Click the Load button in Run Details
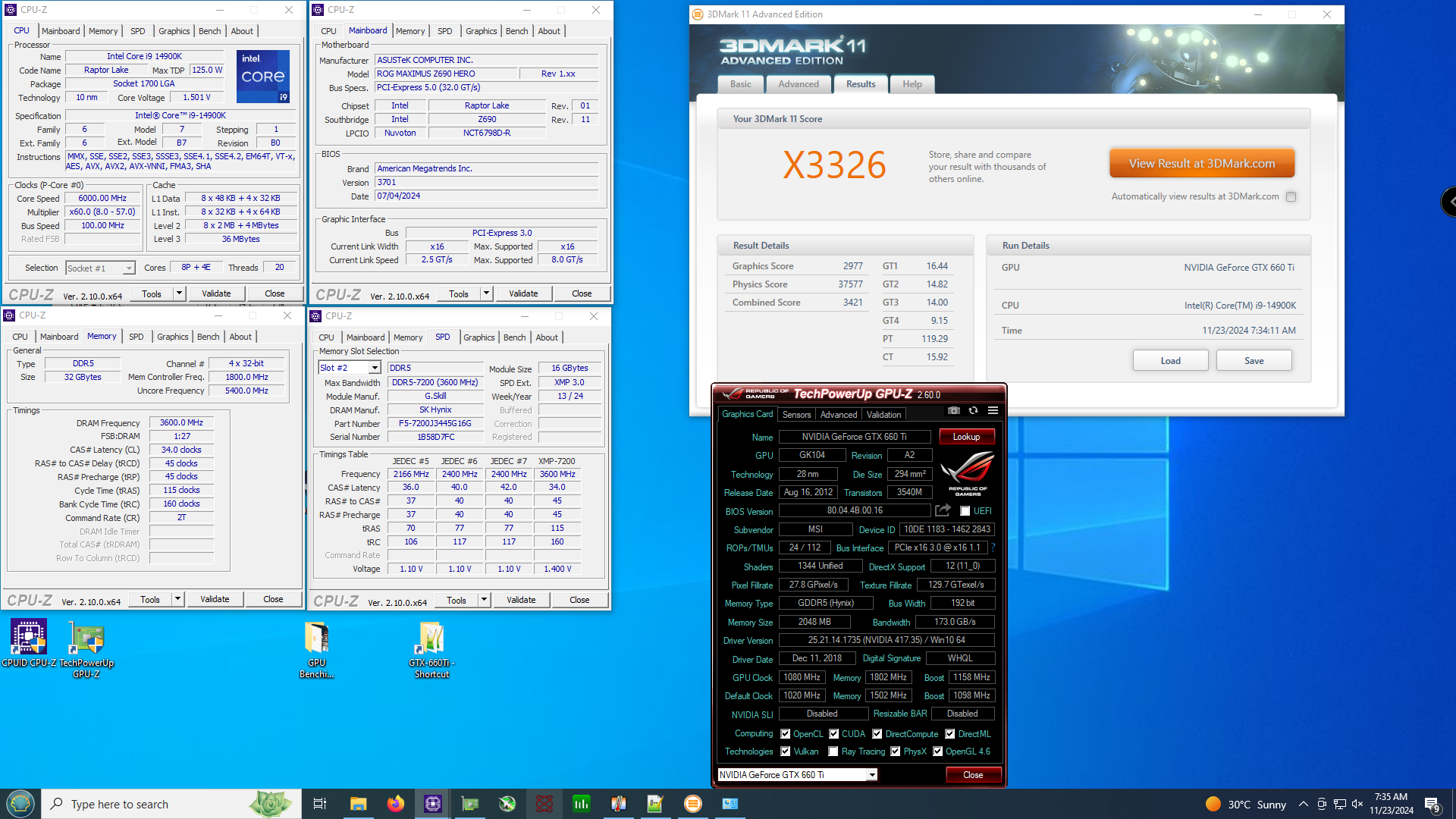The image size is (1456, 819). [1170, 360]
